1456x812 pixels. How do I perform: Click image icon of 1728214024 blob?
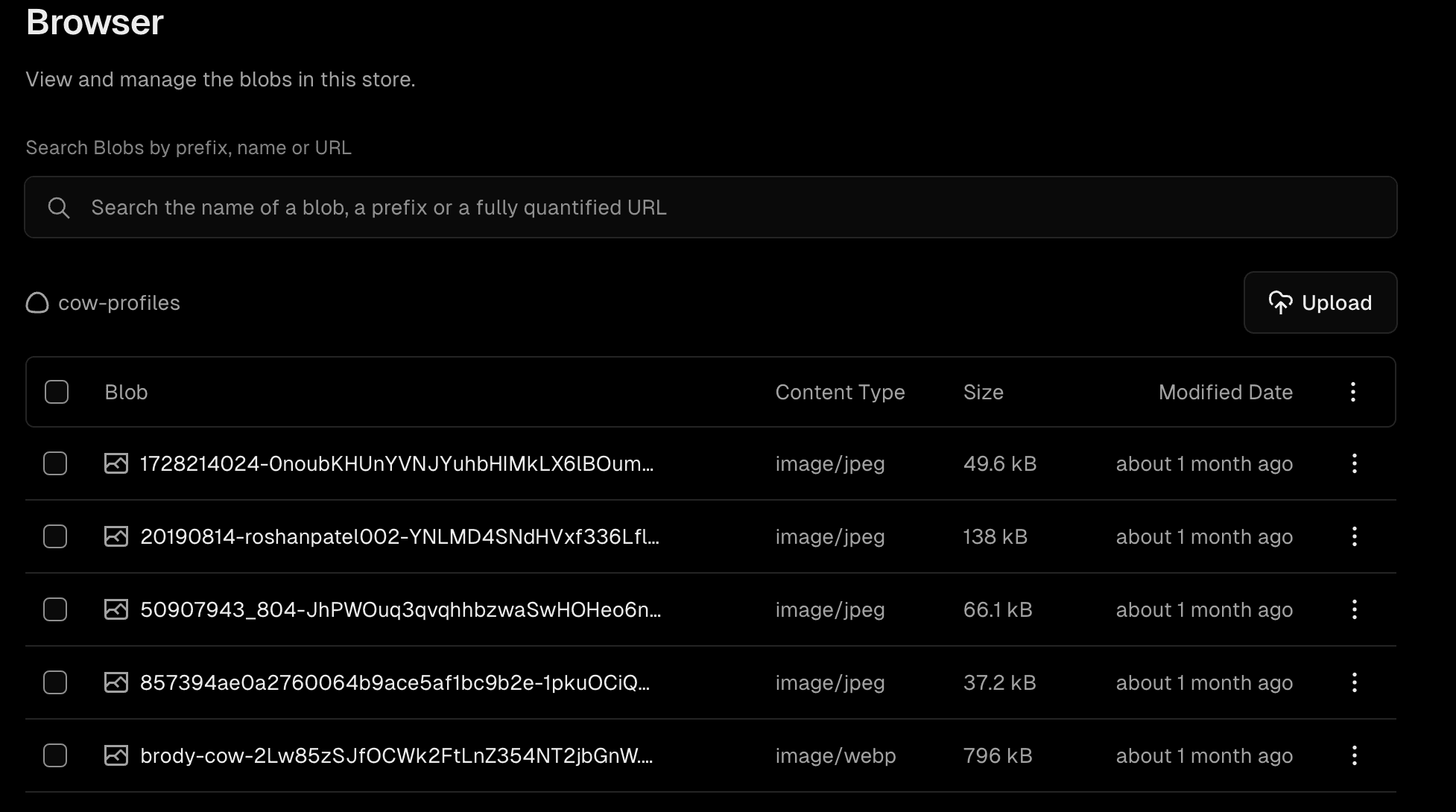(x=116, y=464)
